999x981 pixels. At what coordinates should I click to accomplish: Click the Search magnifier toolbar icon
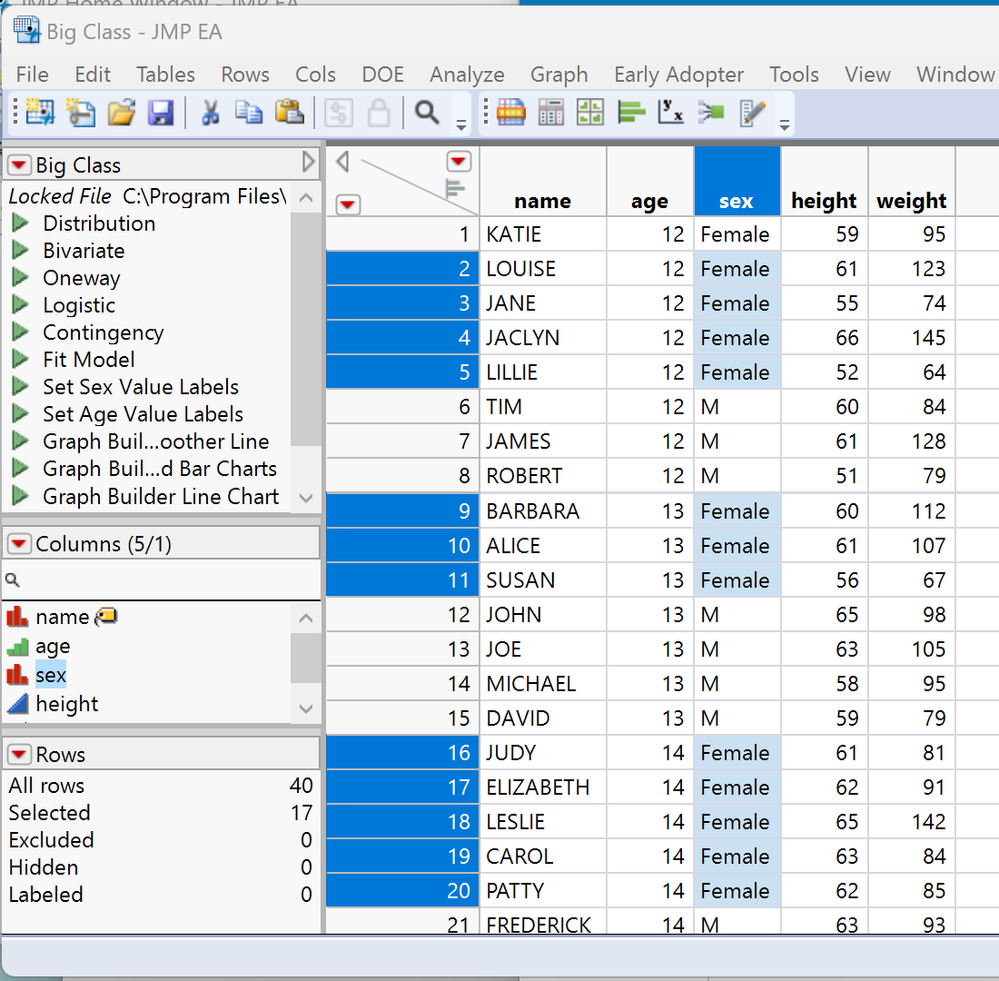tap(427, 113)
